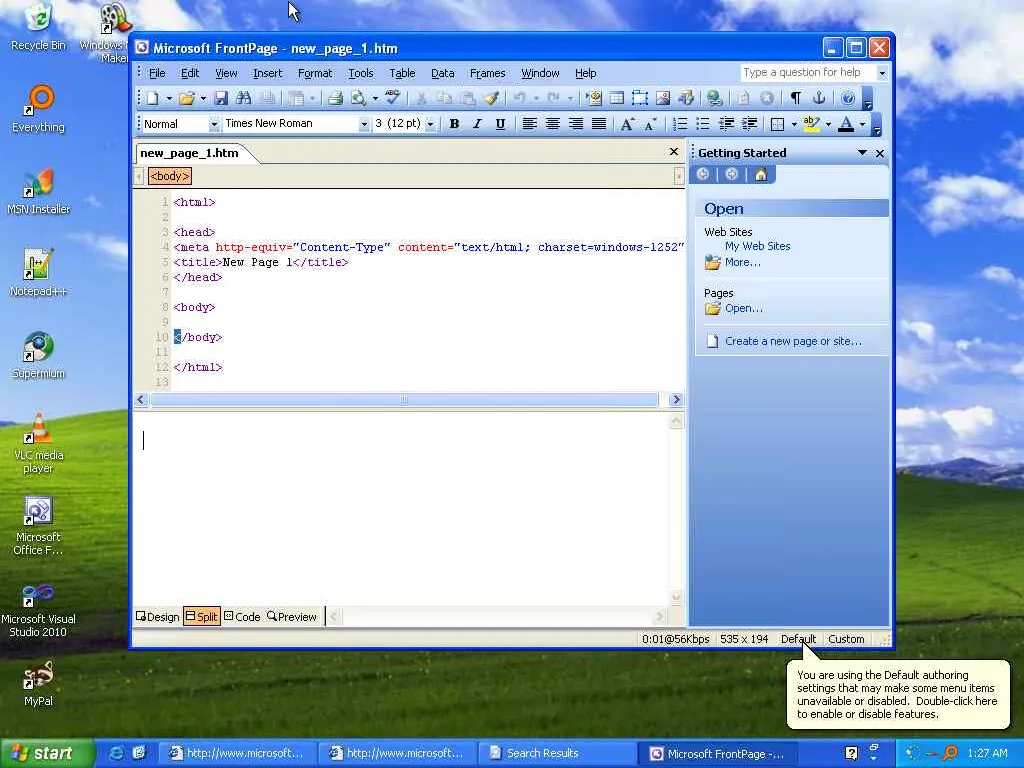Select the <body> quick tag button
The width and height of the screenshot is (1024, 768).
pos(170,176)
